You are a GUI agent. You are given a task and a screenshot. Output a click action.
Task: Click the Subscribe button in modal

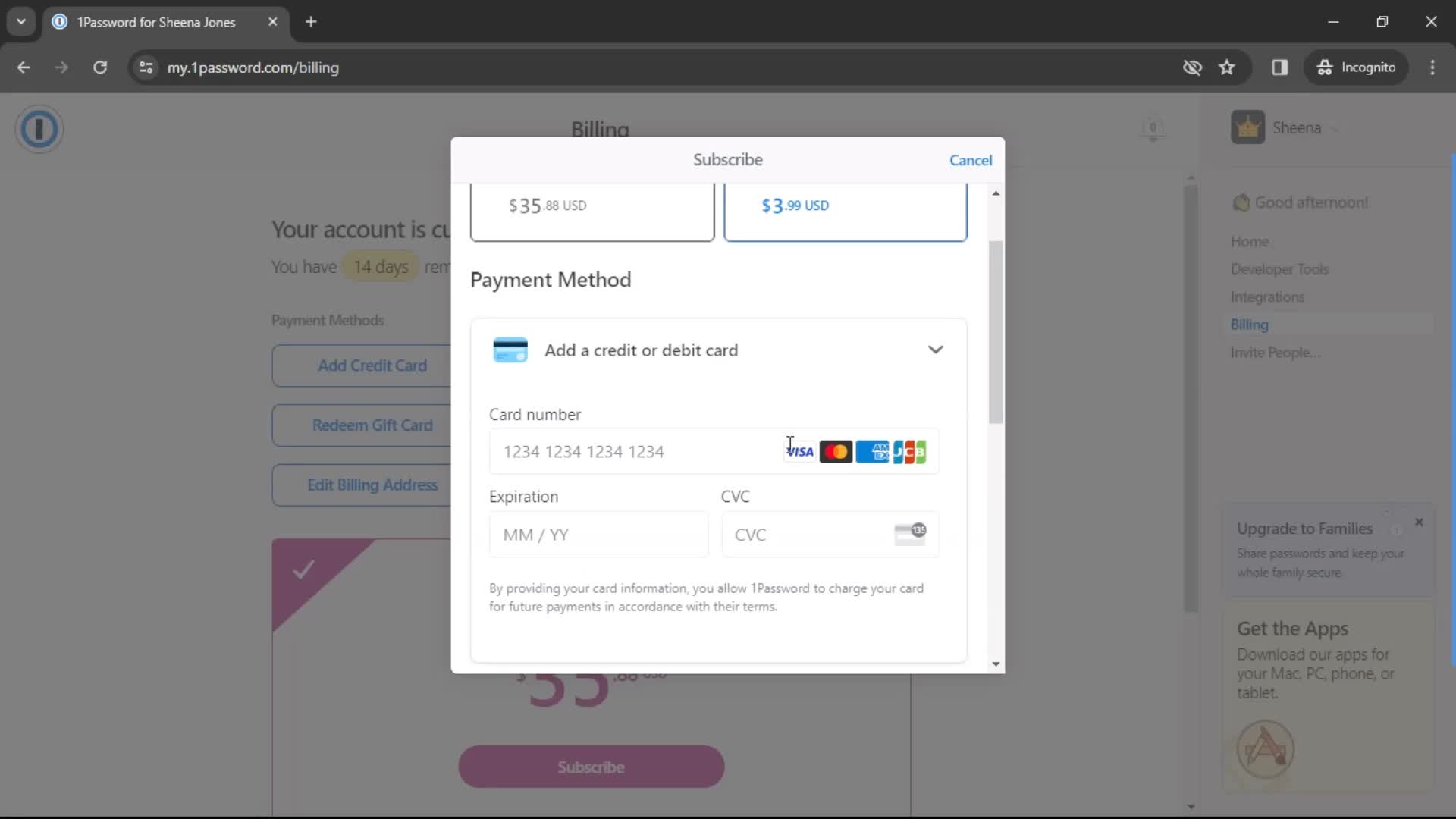728,159
